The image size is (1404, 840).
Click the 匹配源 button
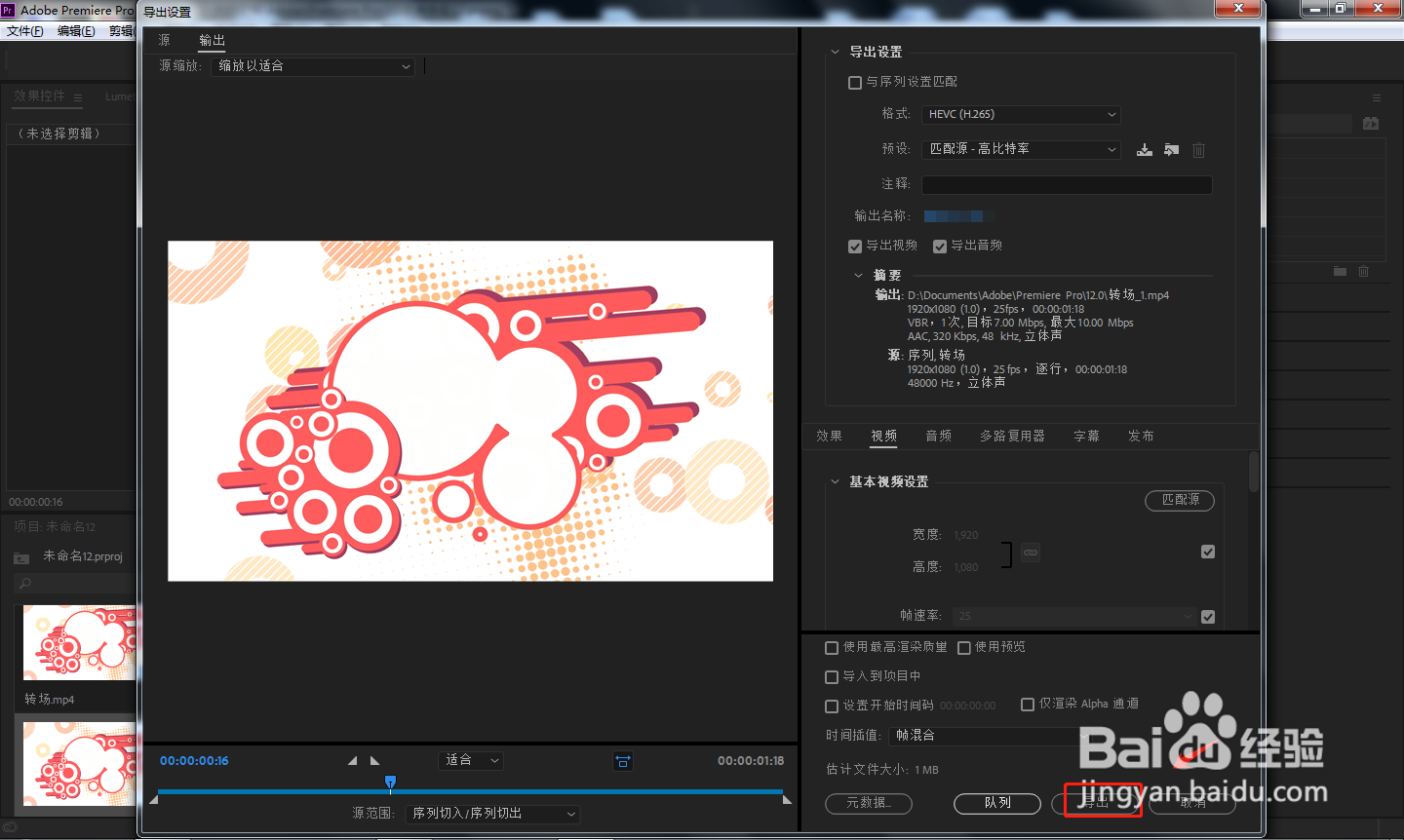tap(1180, 500)
